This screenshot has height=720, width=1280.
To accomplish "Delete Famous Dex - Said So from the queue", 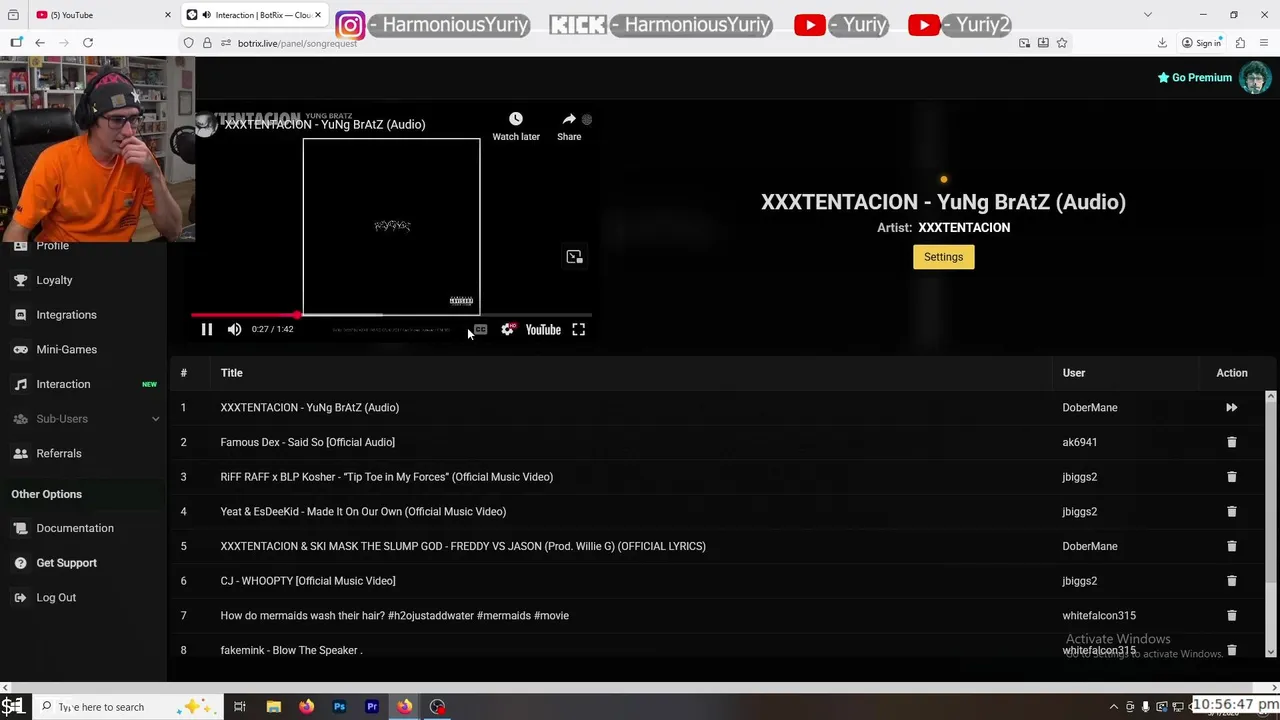I will click(1232, 442).
